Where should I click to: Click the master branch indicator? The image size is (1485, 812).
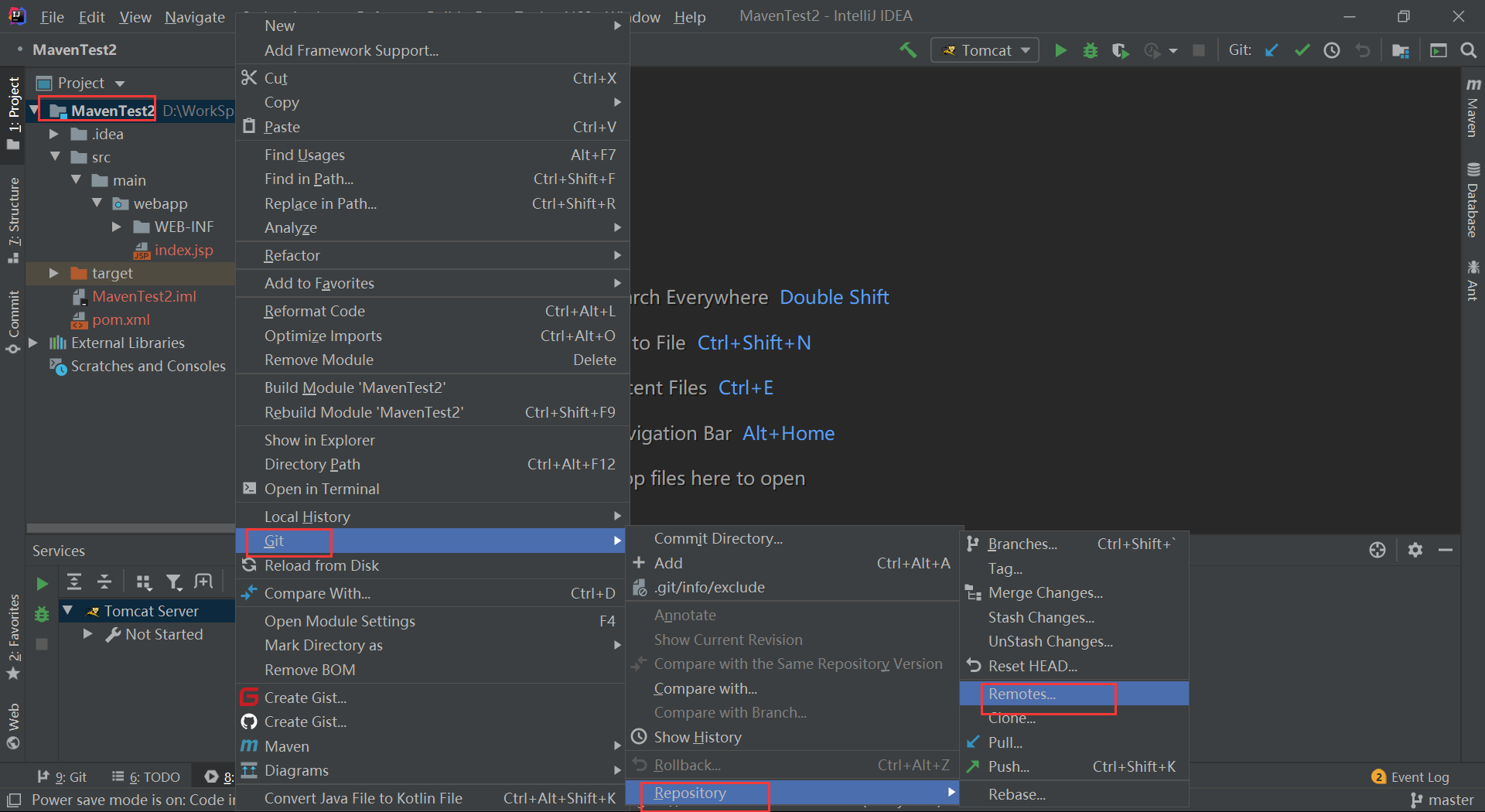(x=1442, y=800)
